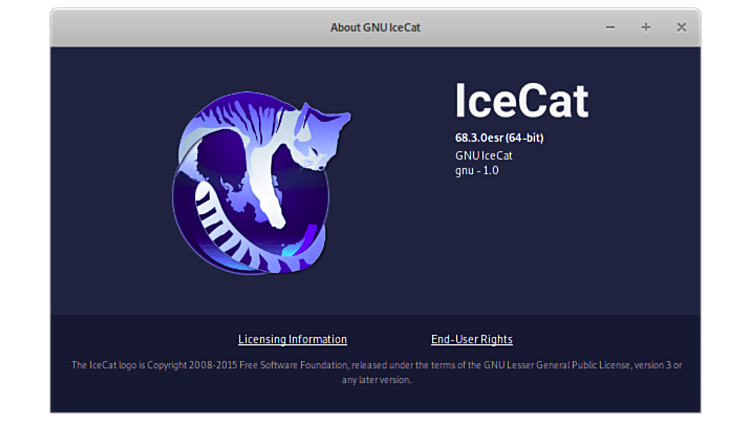Image resolution: width=752 pixels, height=423 pixels.
Task: Maximize window using the plus icon
Action: [646, 27]
